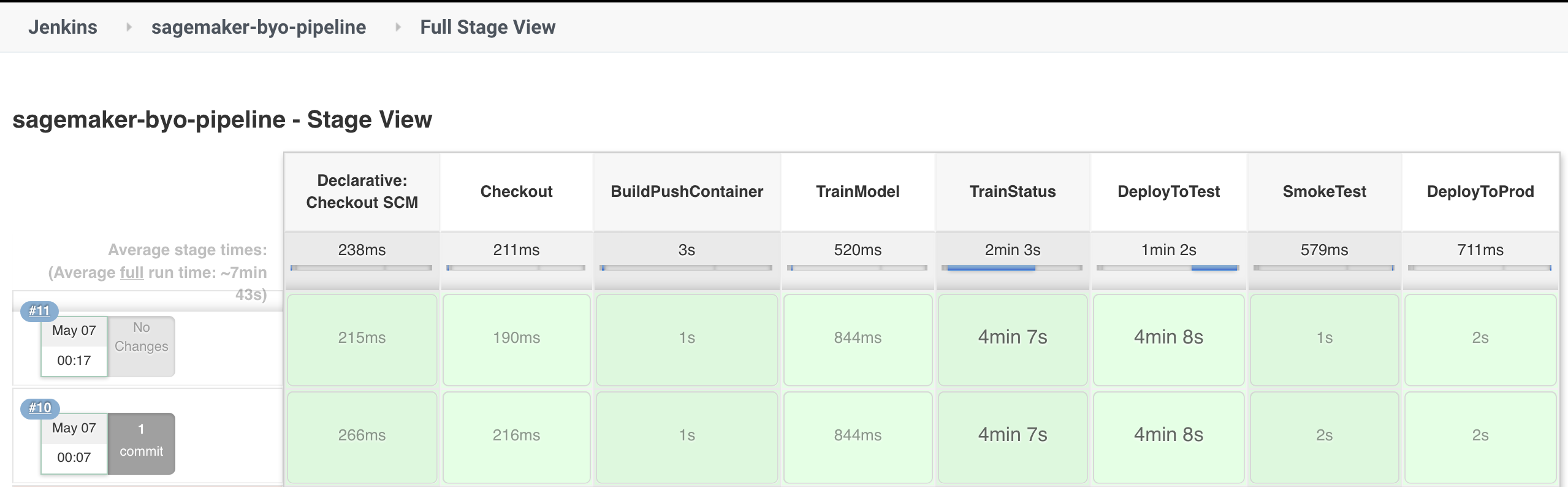Image resolution: width=1568 pixels, height=487 pixels.
Task: Open build #11 badge
Action: pos(39,311)
